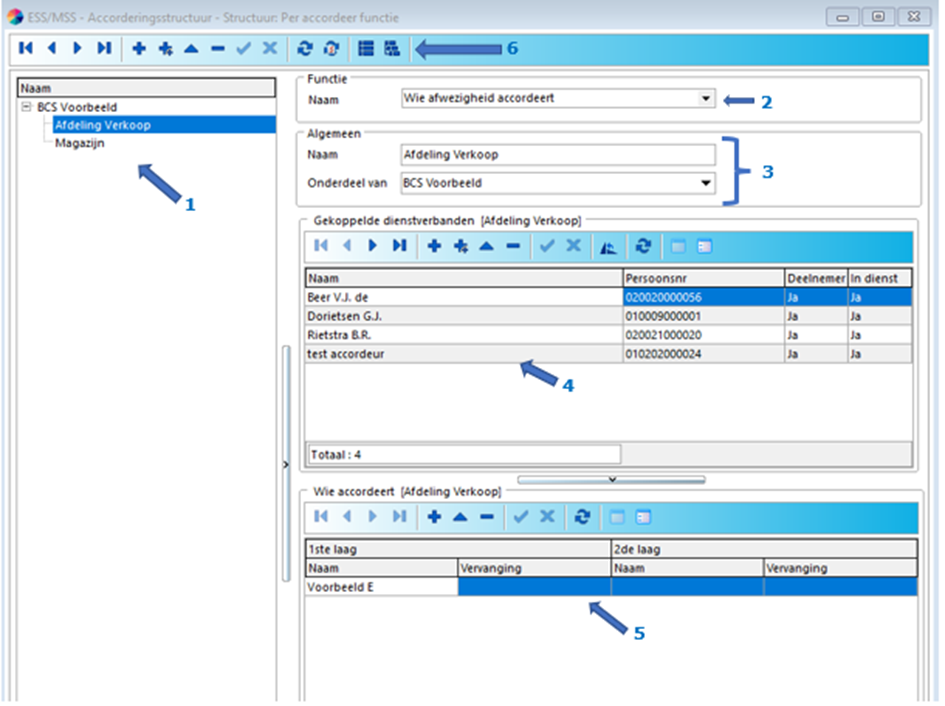The height and width of the screenshot is (706, 945).
Task: Click the Algemeen Naam text field
Action: pyautogui.click(x=557, y=155)
